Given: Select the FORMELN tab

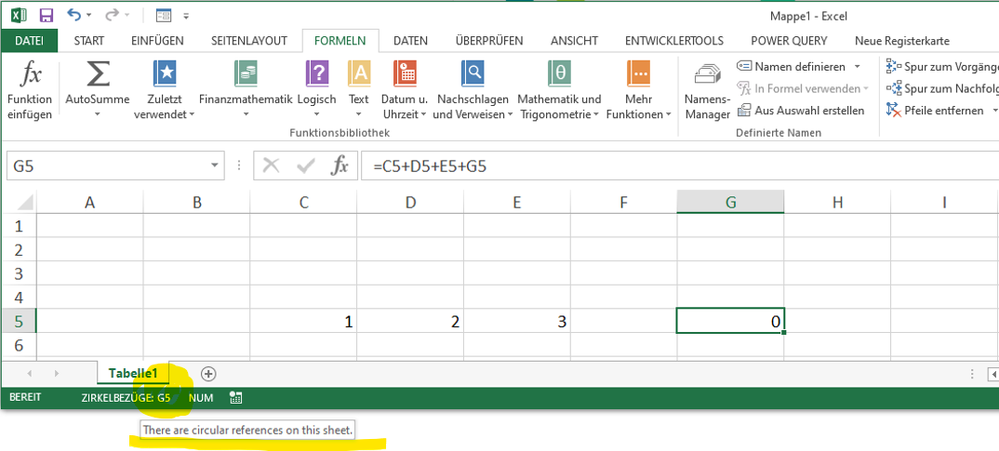Looking at the screenshot, I should [340, 41].
